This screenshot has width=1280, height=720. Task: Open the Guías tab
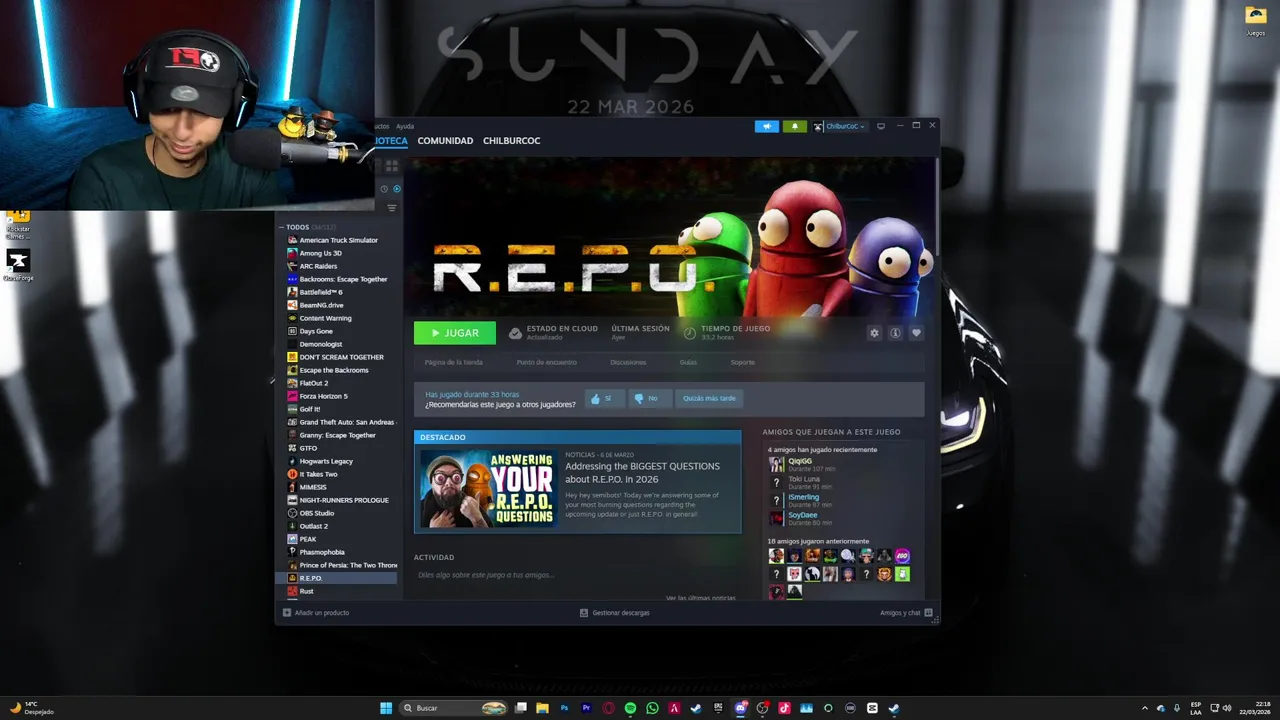click(x=688, y=362)
